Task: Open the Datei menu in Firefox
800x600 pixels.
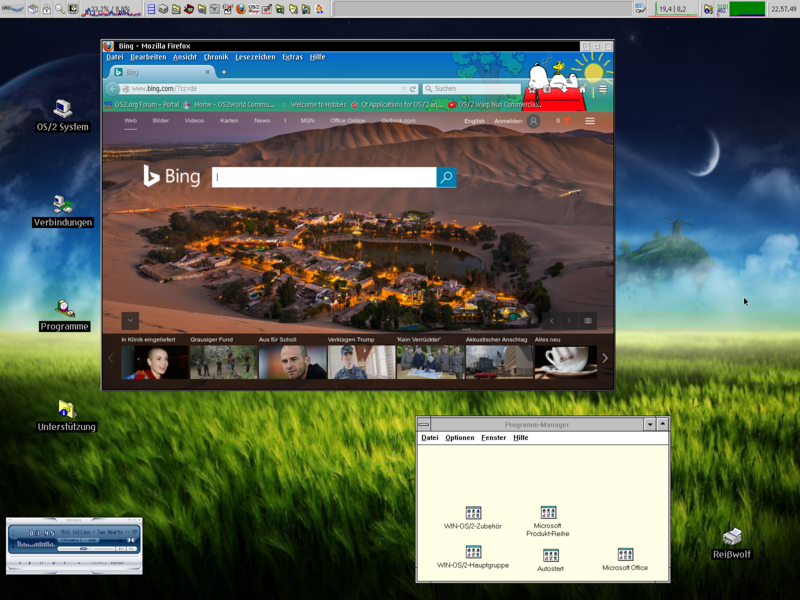Action: tap(115, 57)
